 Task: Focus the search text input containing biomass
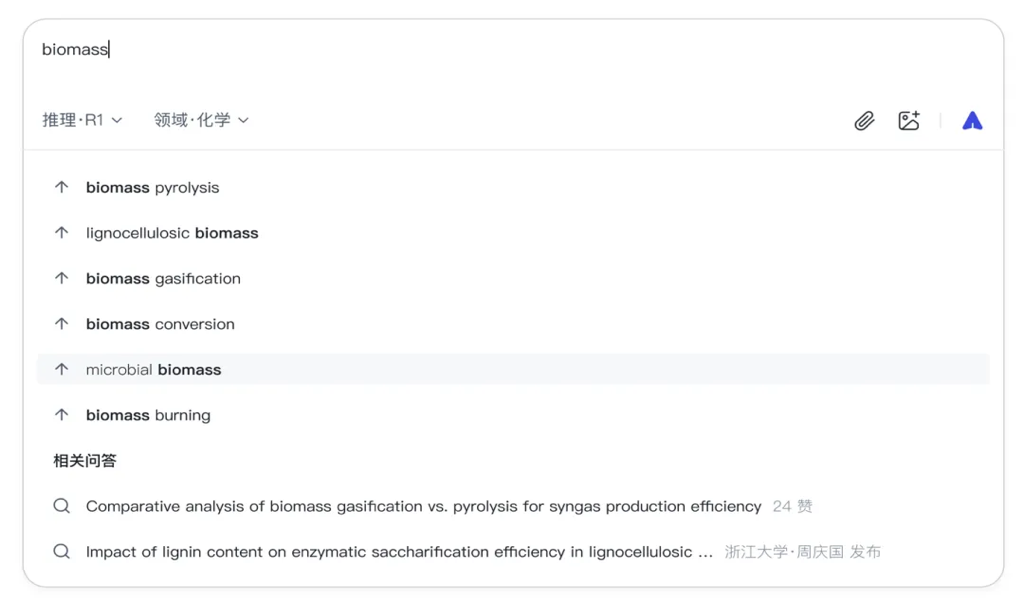513,50
